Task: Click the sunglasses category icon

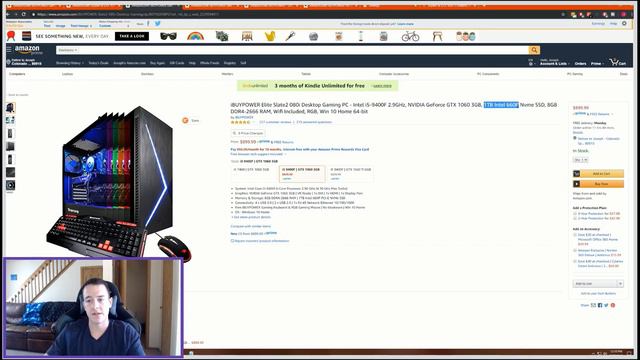Action: tap(168, 36)
